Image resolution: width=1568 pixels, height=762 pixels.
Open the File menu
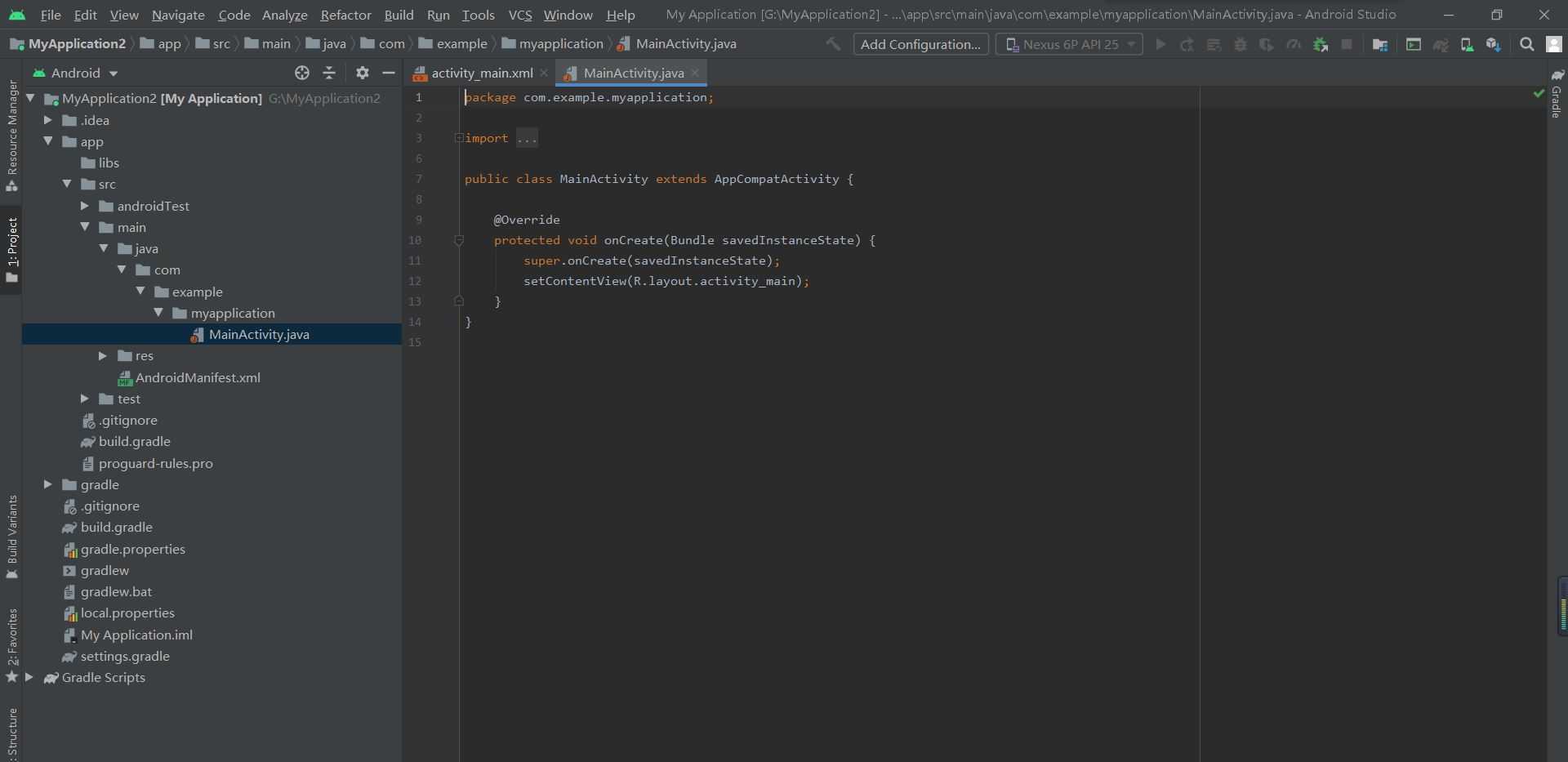click(x=50, y=15)
